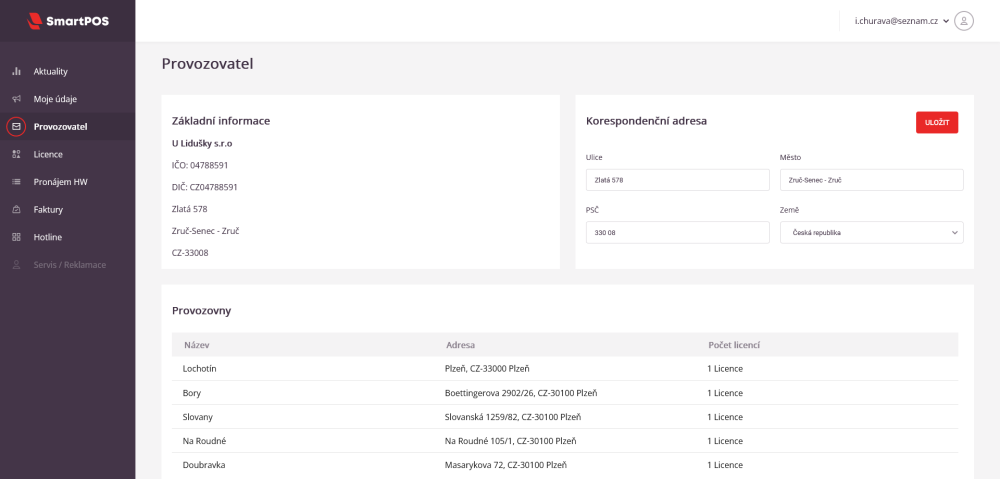The image size is (1000, 479).
Task: Open the Pronájem HW menu item
Action: pos(61,182)
